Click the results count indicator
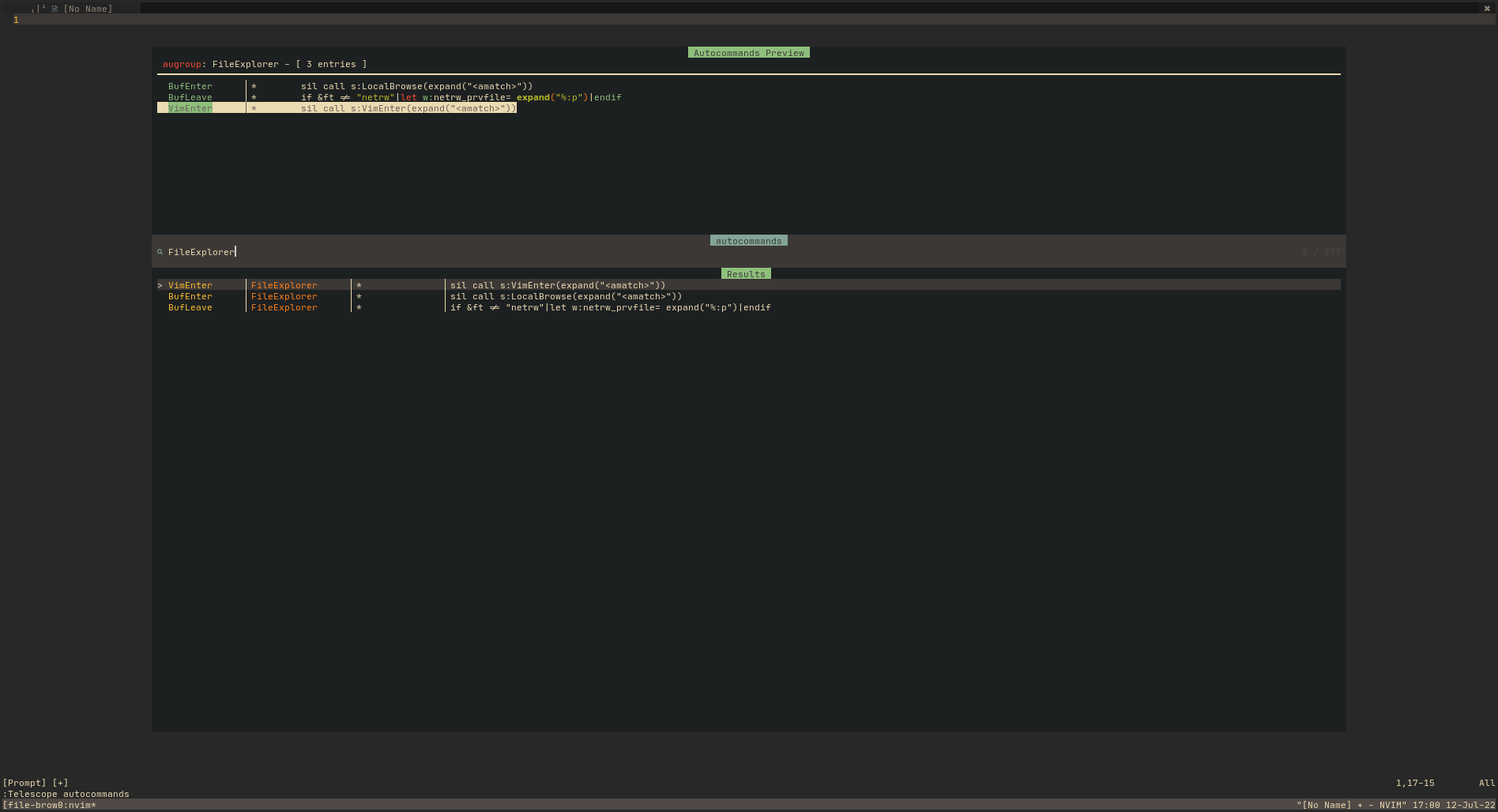The height and width of the screenshot is (812, 1498). pos(1321,252)
